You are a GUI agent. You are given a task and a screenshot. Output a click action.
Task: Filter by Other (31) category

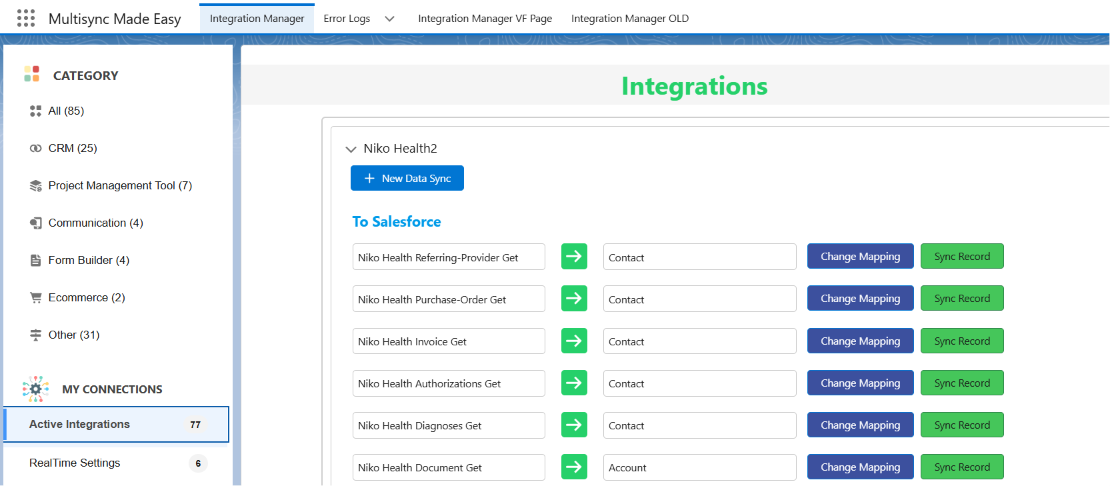click(x=74, y=335)
